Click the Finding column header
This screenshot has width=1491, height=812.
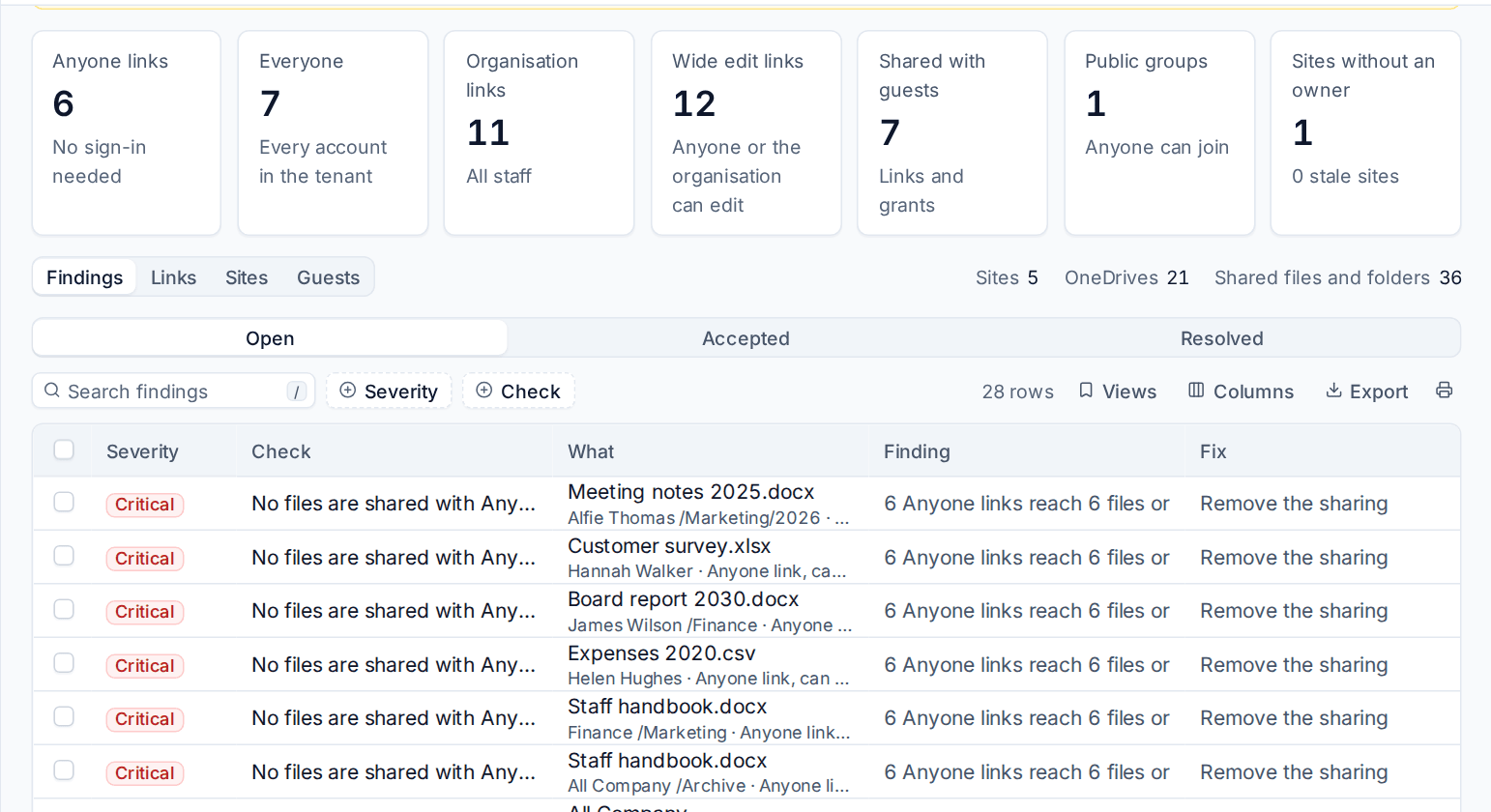click(917, 451)
